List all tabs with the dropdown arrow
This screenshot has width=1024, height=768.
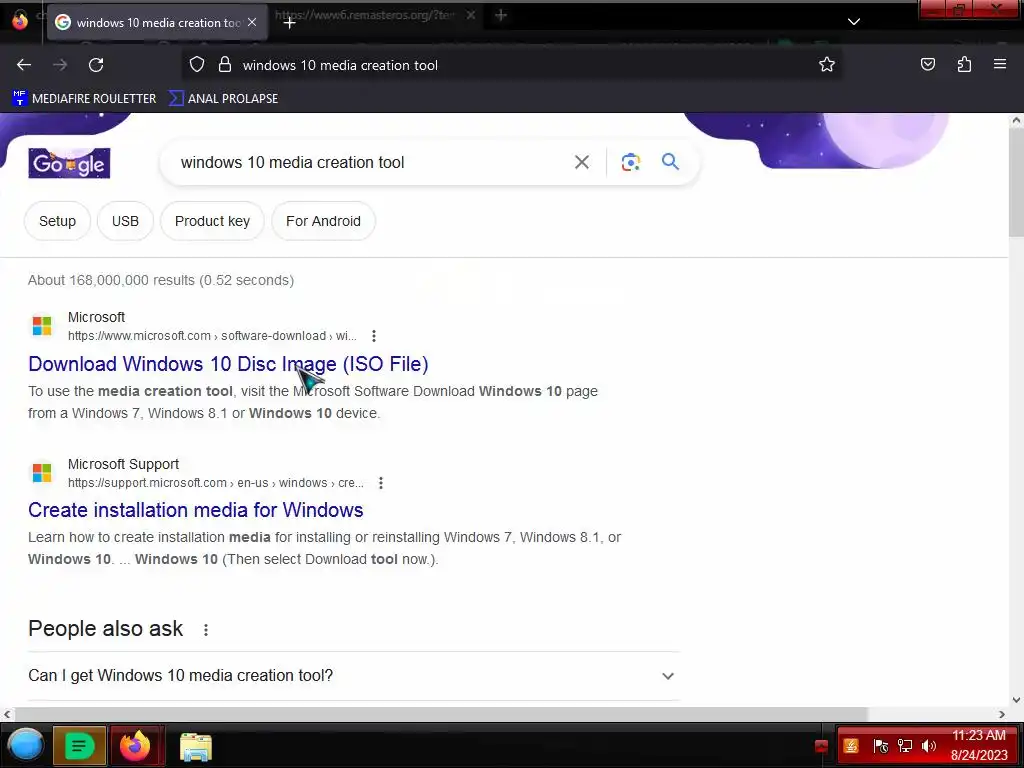854,22
